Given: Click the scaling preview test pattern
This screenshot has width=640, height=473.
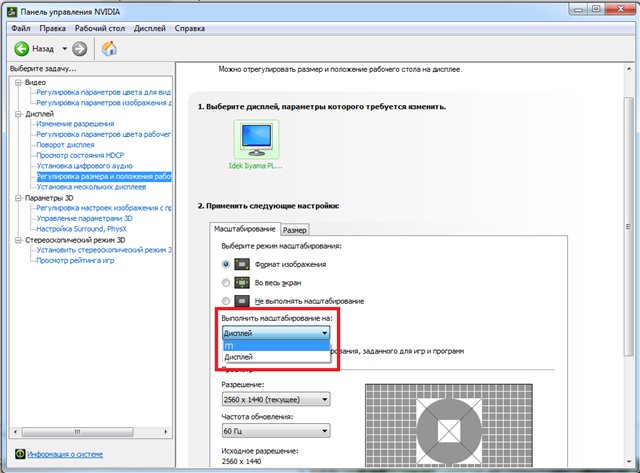Looking at the screenshot, I should click(x=449, y=426).
